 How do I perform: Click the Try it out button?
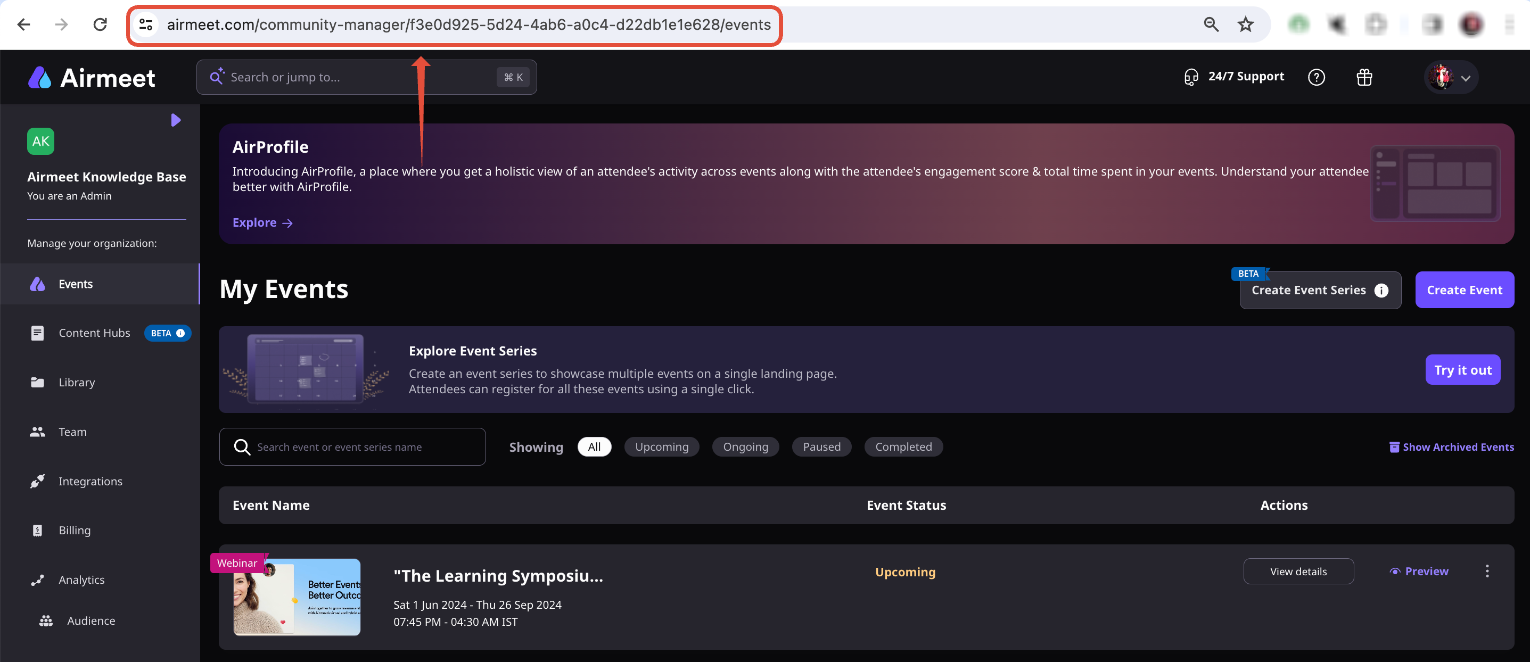(1463, 370)
